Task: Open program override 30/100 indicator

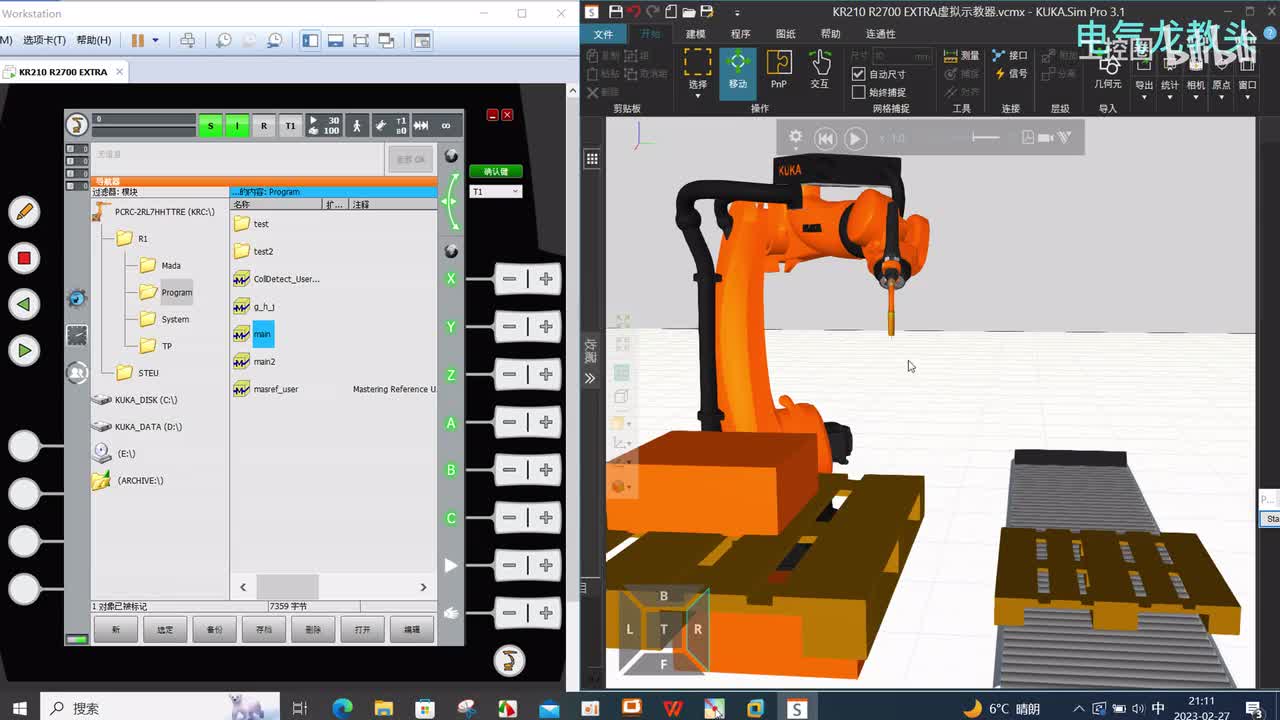Action: [323, 126]
